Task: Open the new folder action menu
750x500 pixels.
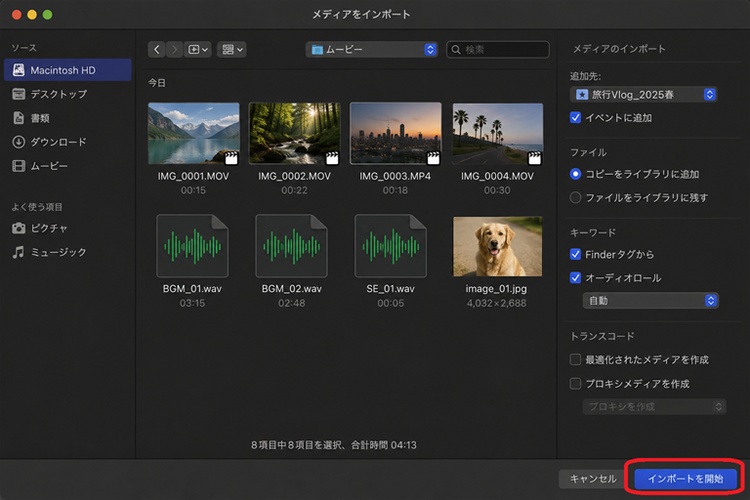Action: pos(198,49)
